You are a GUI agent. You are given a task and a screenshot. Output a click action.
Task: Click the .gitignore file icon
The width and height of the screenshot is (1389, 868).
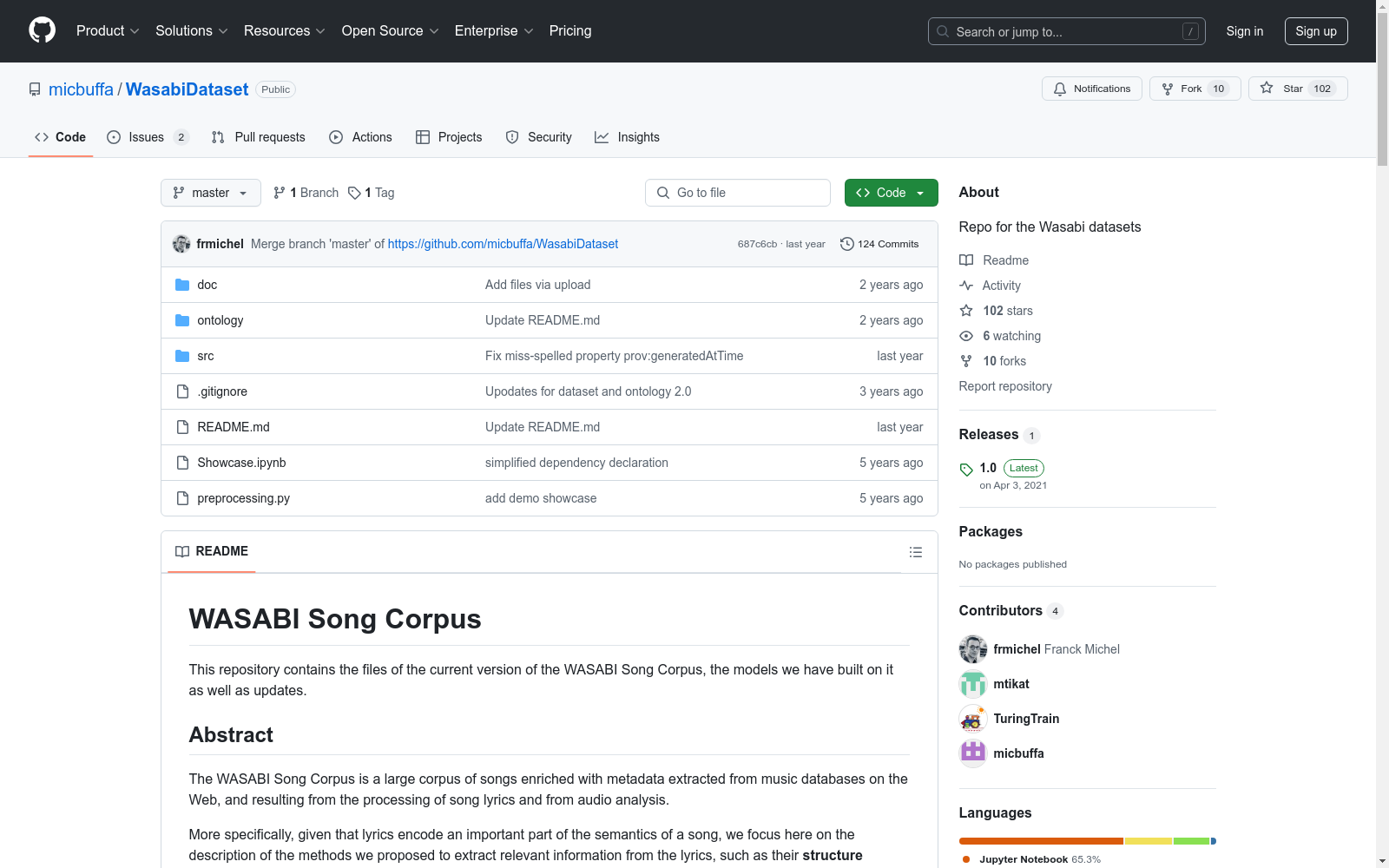182,391
